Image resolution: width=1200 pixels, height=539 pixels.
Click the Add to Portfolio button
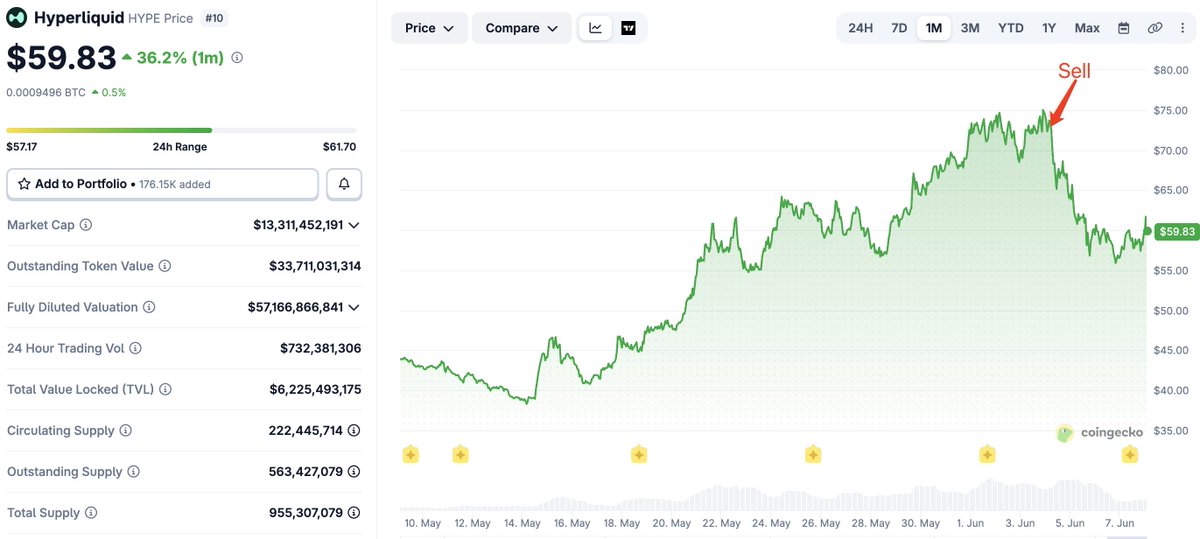tap(163, 184)
